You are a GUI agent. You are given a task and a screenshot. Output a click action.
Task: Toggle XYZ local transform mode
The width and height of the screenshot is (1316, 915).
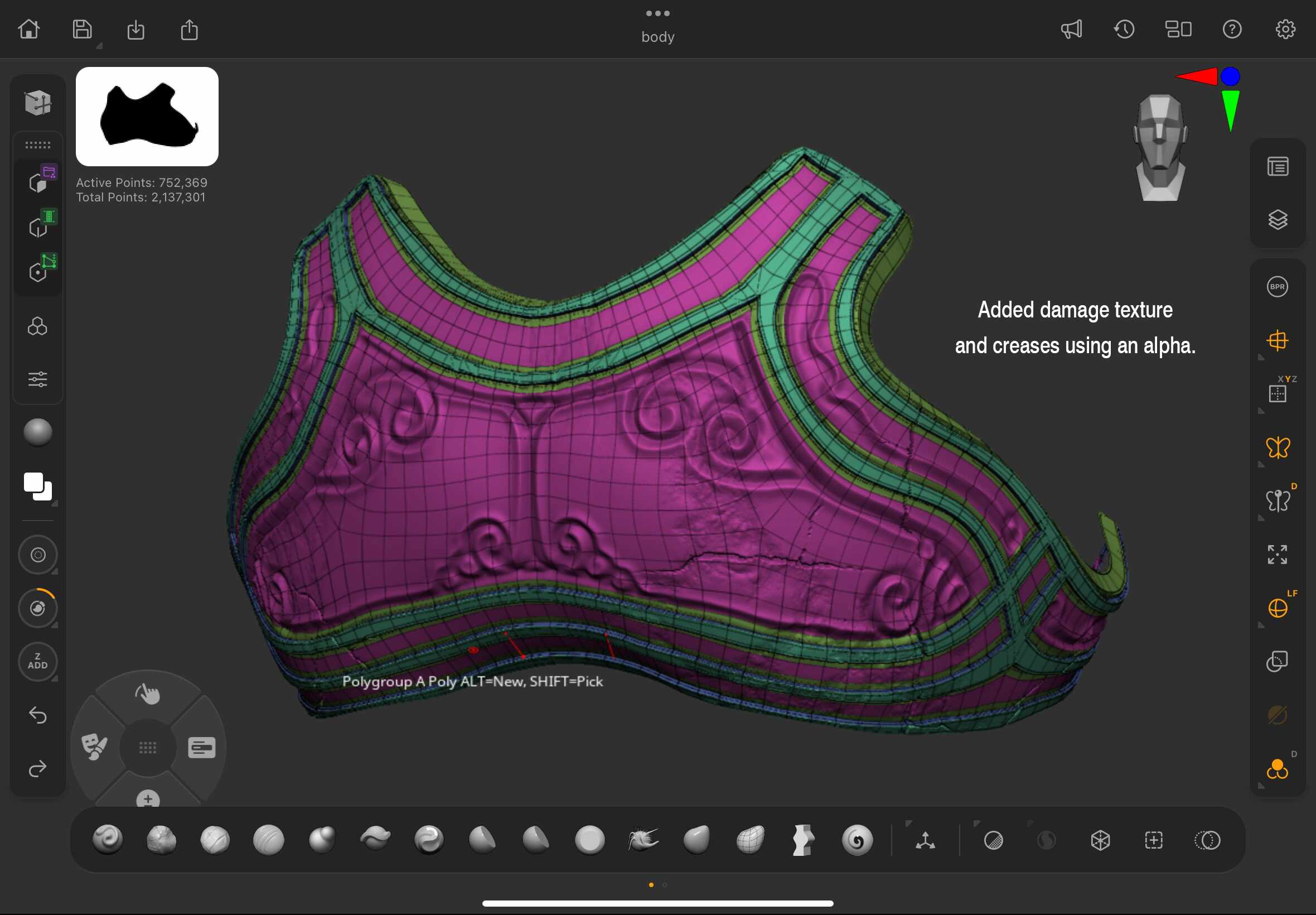click(1278, 393)
